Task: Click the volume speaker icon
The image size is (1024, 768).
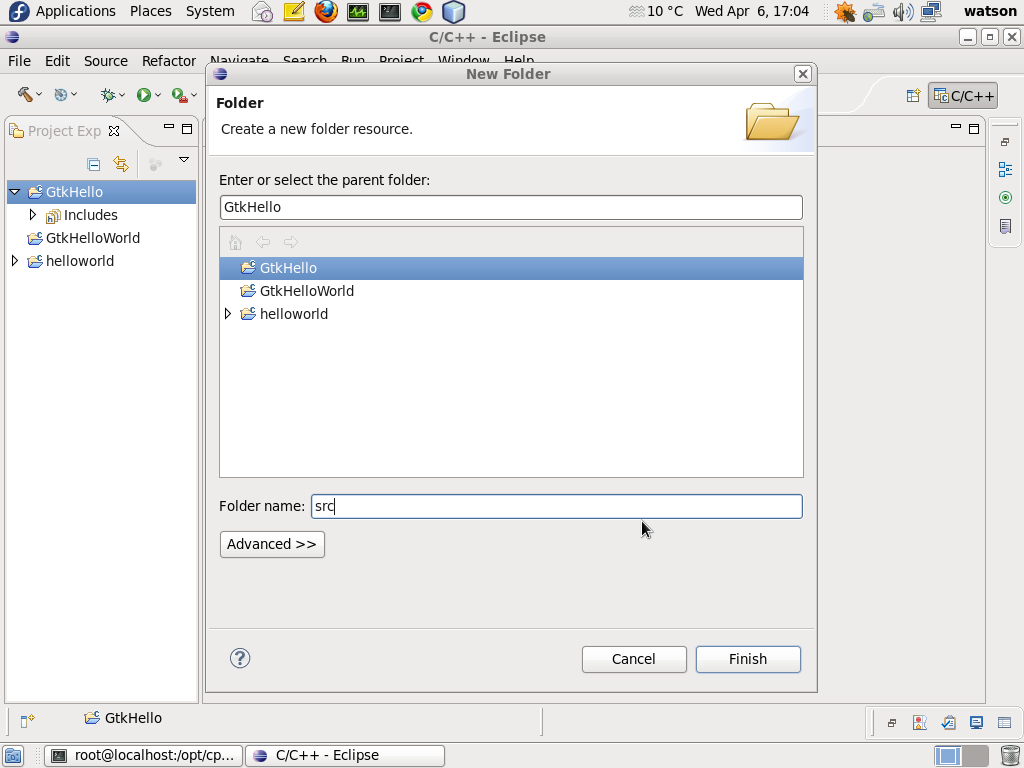Action: [x=903, y=11]
